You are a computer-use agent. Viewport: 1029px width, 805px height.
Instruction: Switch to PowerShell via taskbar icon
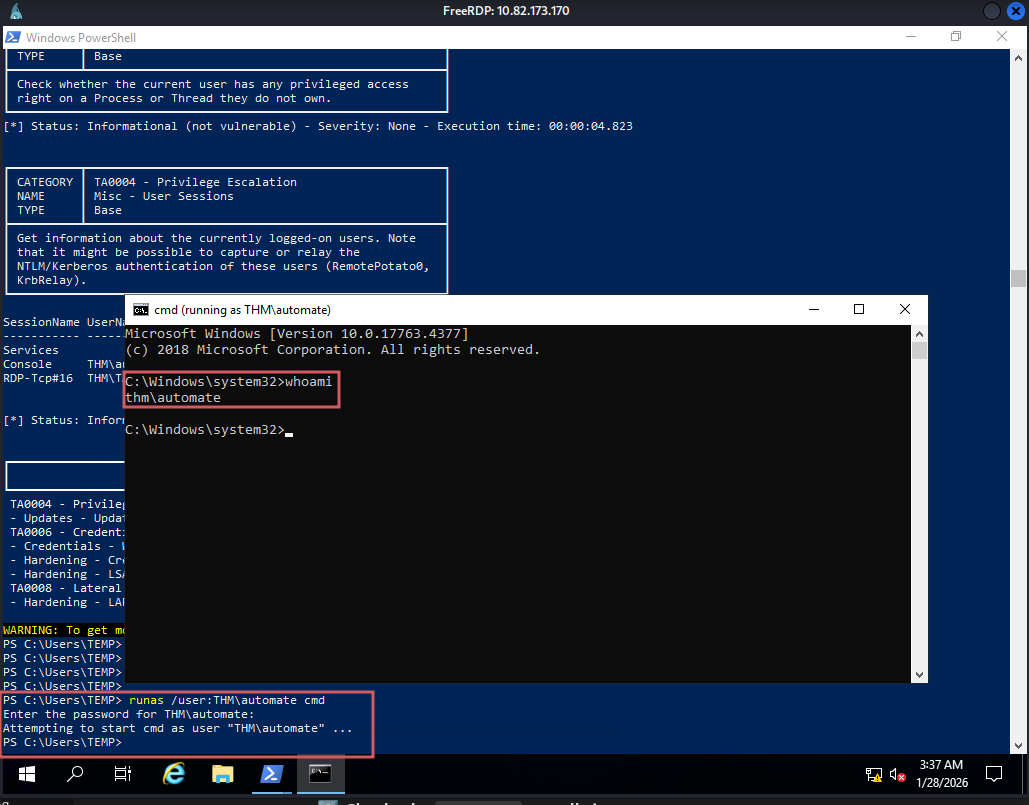point(271,773)
